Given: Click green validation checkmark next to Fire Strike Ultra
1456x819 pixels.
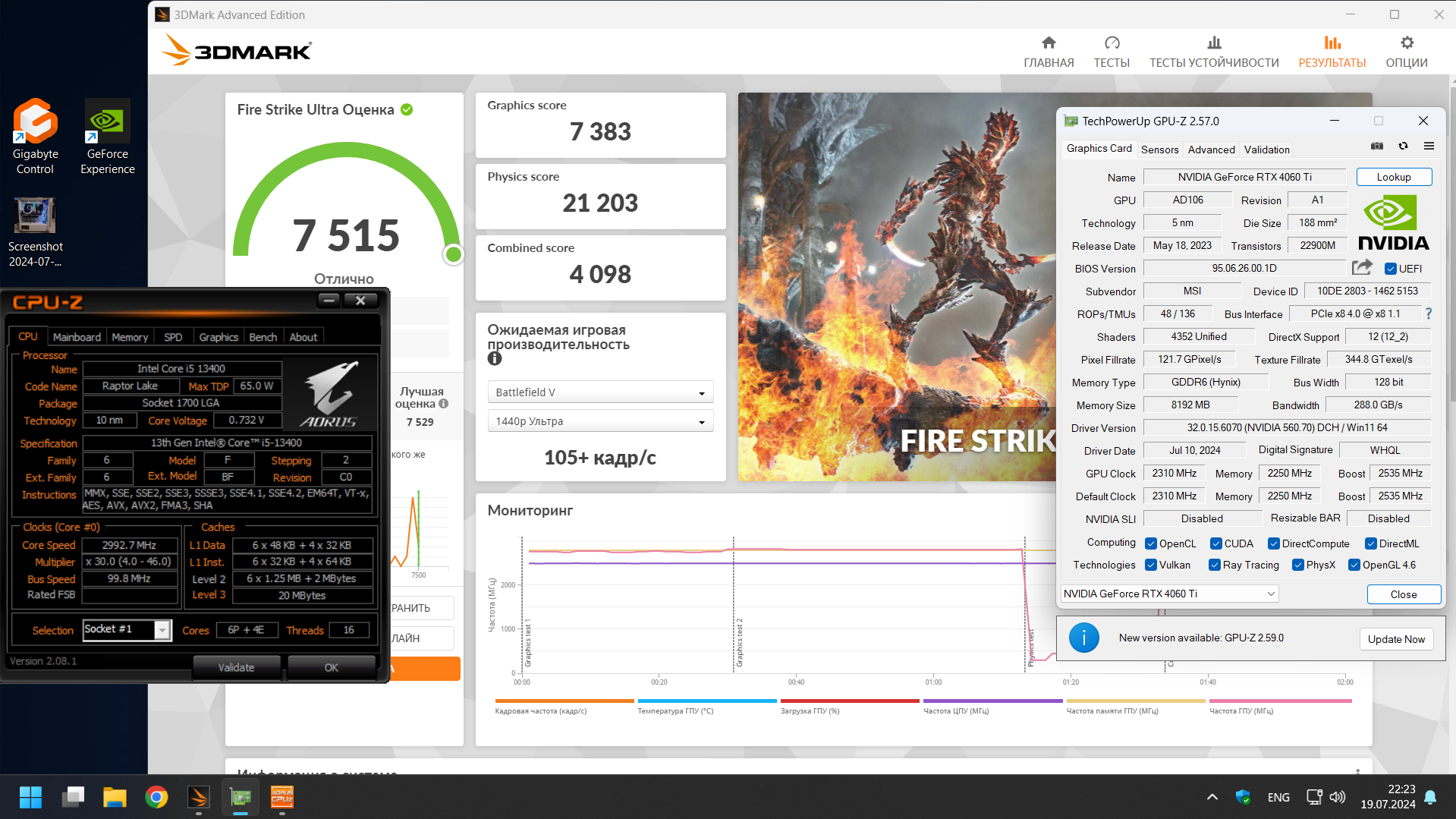Looking at the screenshot, I should click(407, 109).
